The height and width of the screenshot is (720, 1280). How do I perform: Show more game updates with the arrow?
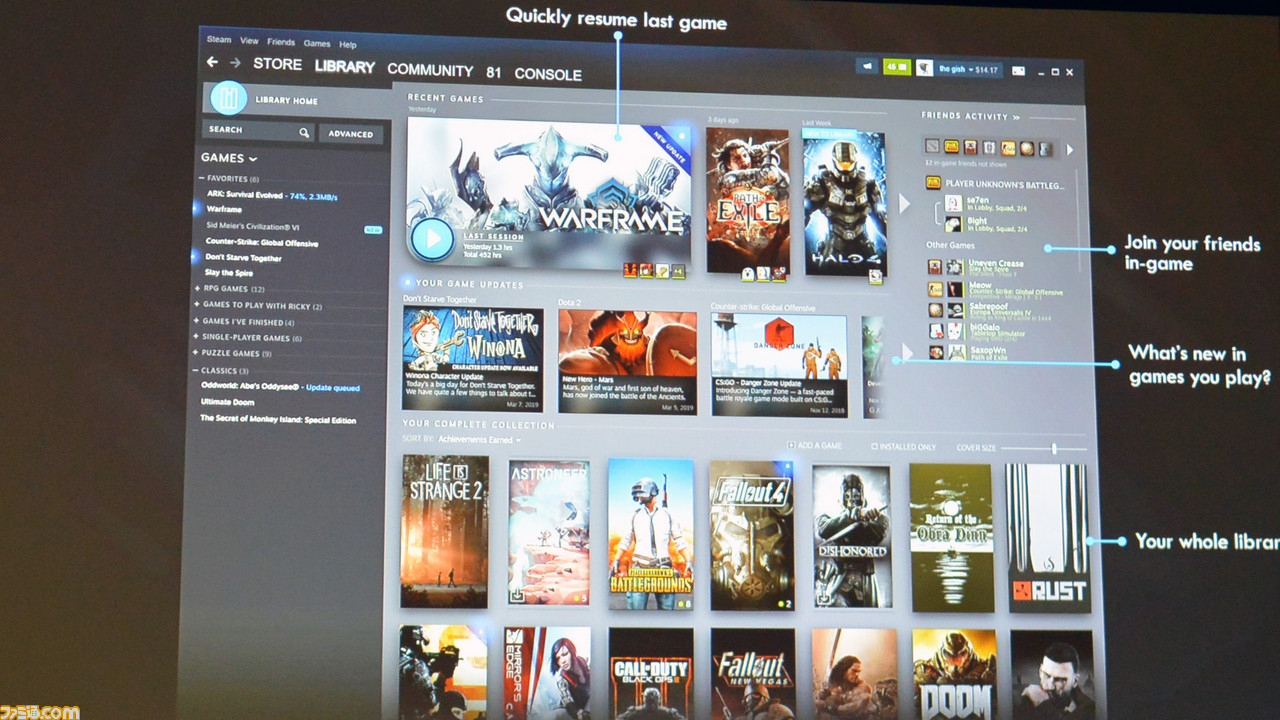(x=907, y=351)
